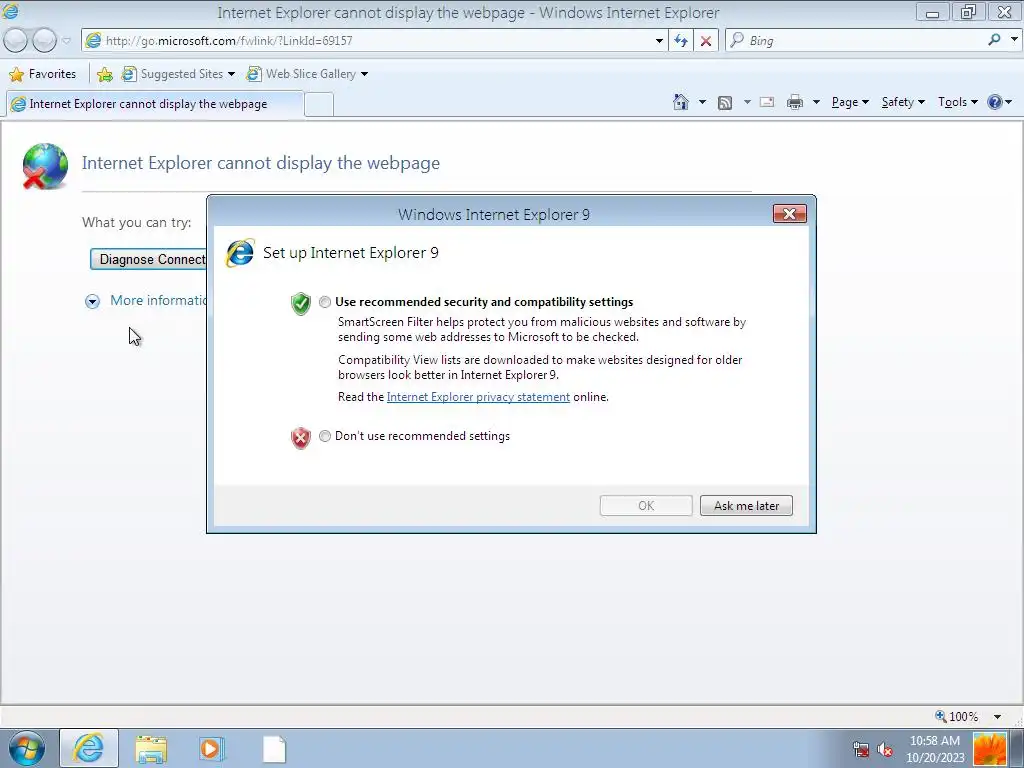Expand the More information section arrow
The image size is (1024, 768).
tap(92, 301)
